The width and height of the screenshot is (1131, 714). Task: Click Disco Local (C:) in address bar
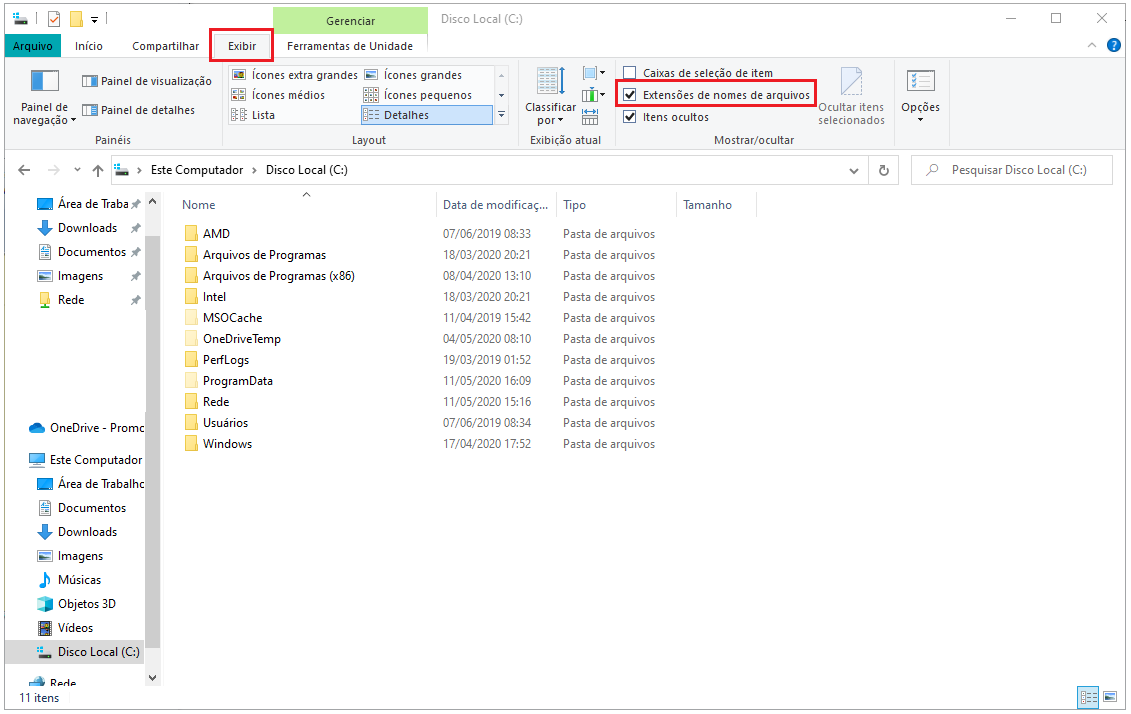pos(307,170)
